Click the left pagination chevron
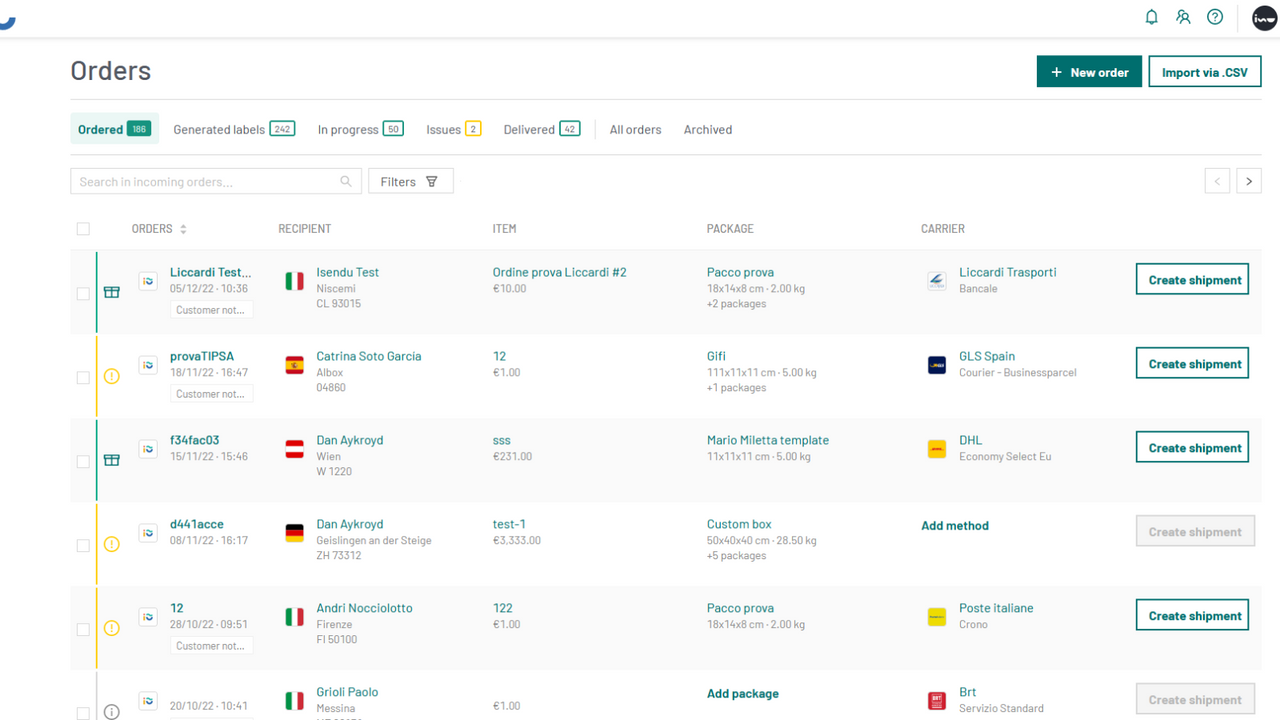The height and width of the screenshot is (720, 1280). 1217,181
